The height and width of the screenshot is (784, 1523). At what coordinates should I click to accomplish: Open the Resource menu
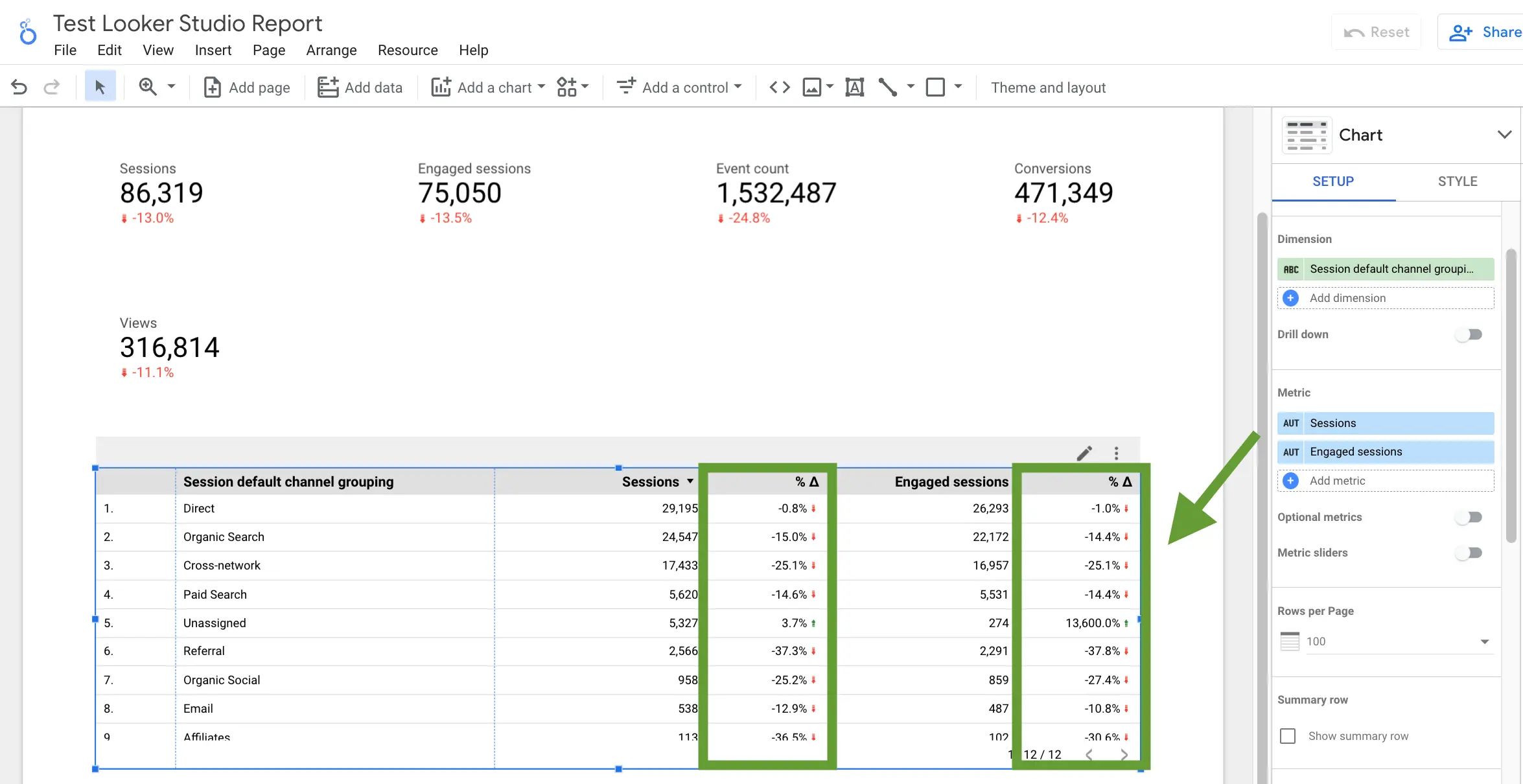(x=408, y=50)
